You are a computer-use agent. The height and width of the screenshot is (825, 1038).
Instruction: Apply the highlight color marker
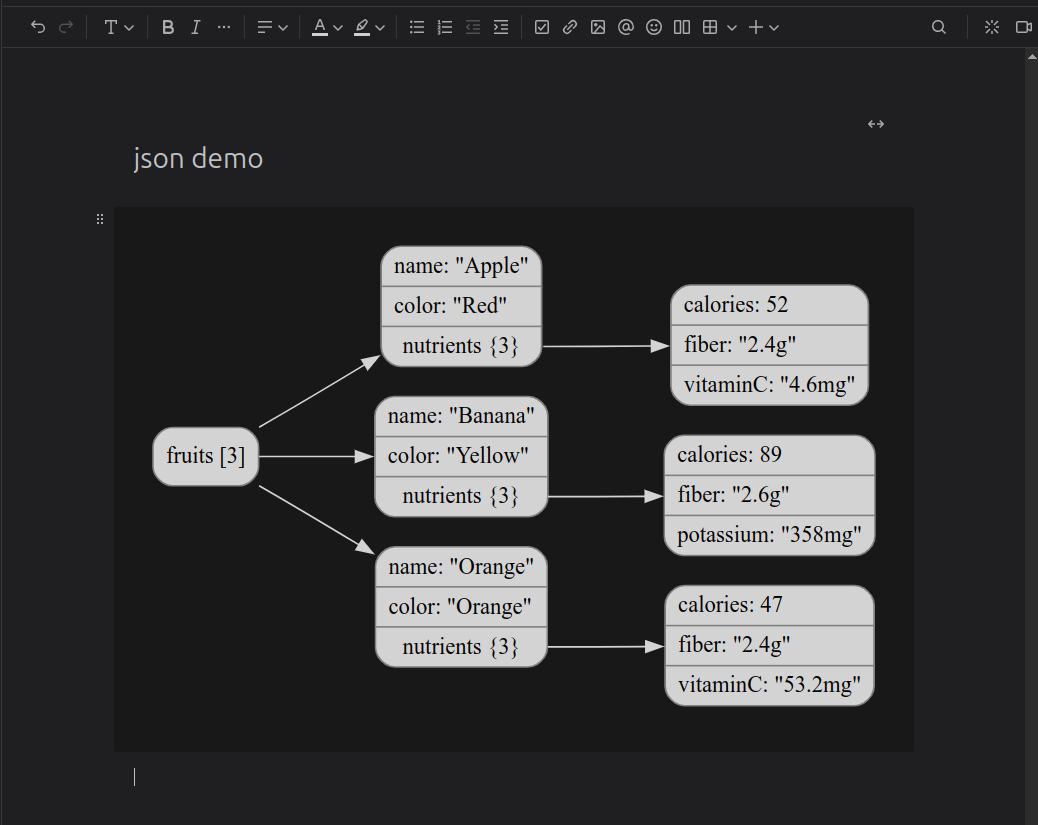362,28
